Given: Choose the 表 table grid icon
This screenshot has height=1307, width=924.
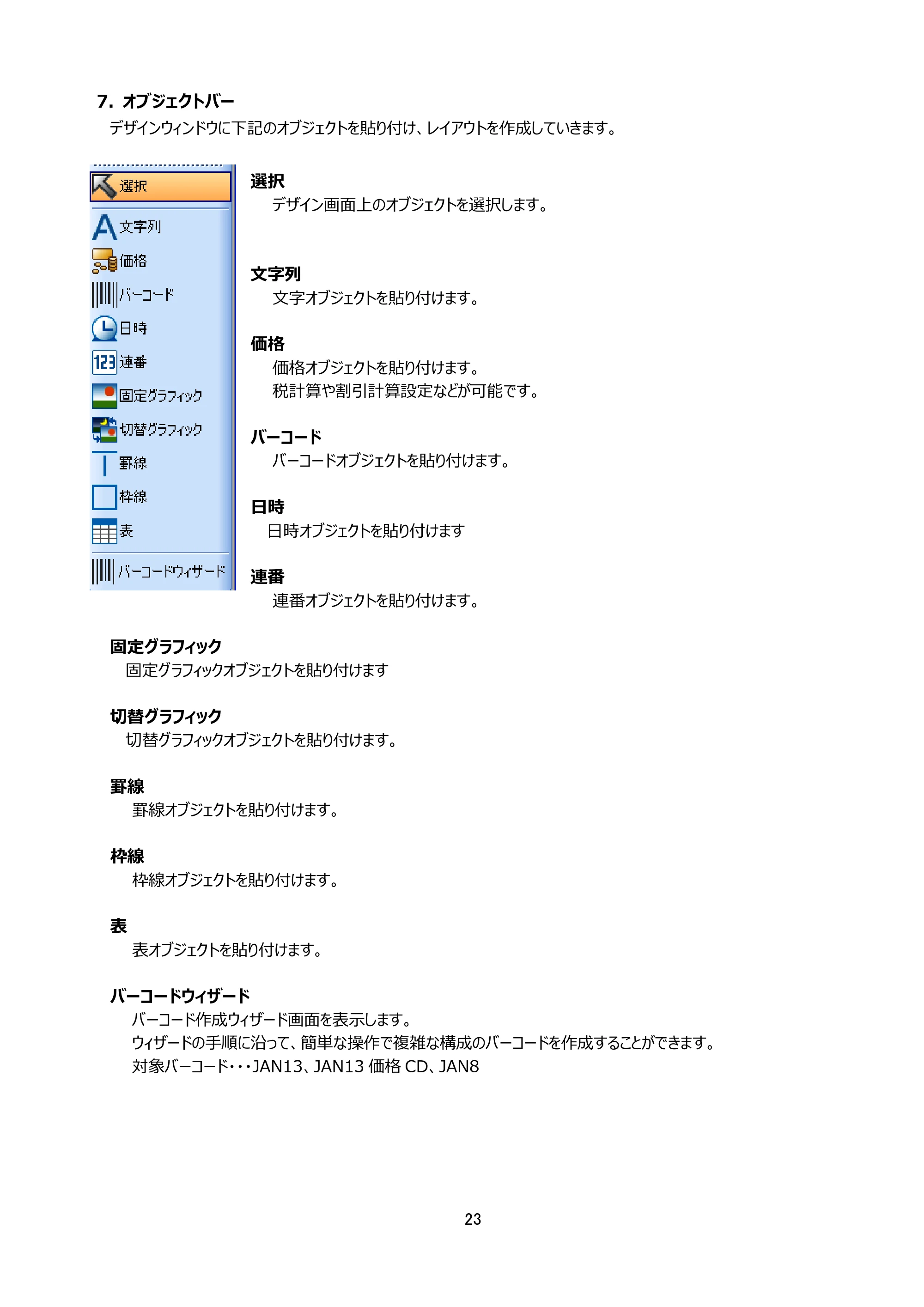Looking at the screenshot, I should pyautogui.click(x=104, y=531).
